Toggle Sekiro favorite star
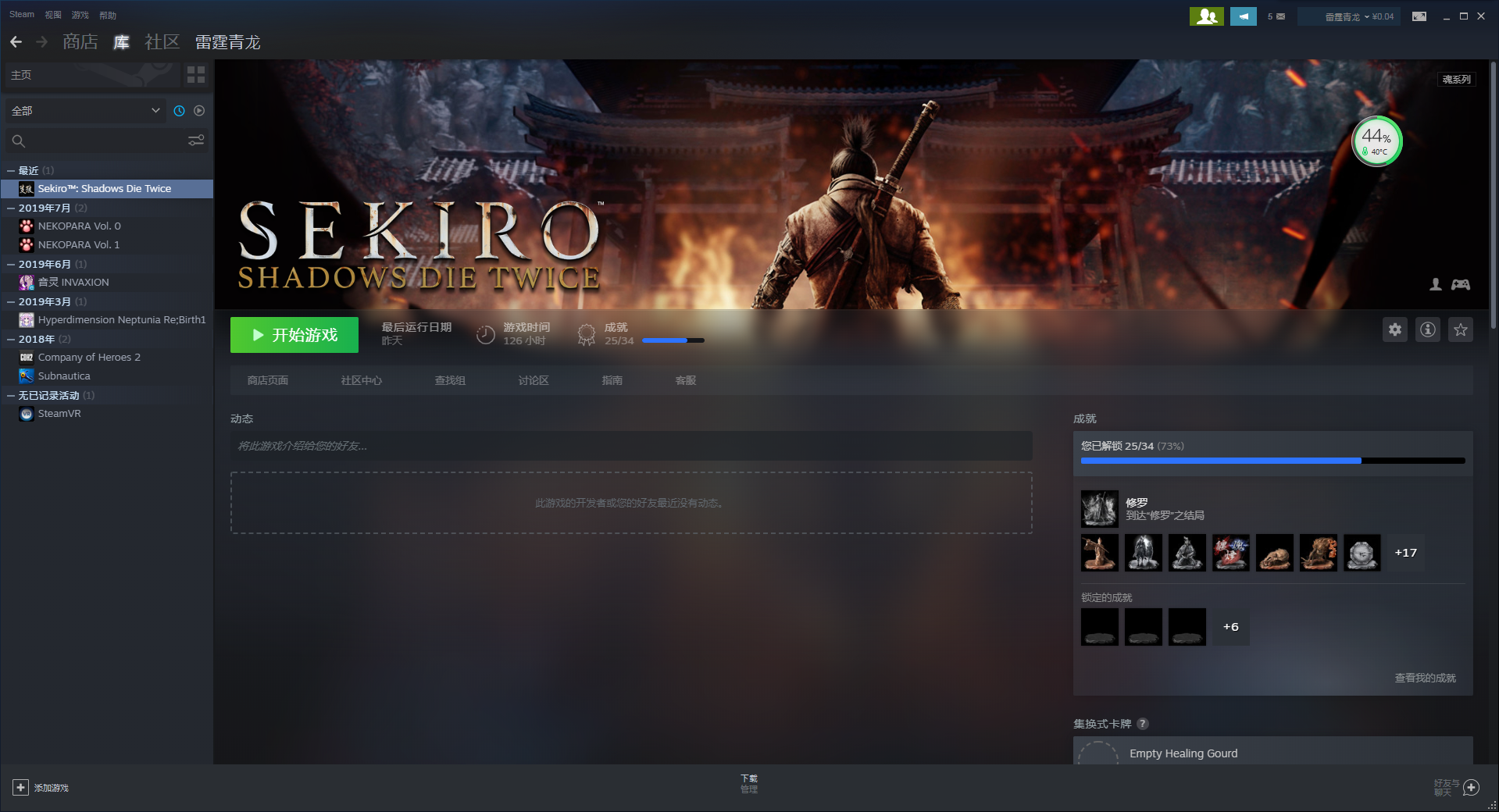 (1461, 330)
